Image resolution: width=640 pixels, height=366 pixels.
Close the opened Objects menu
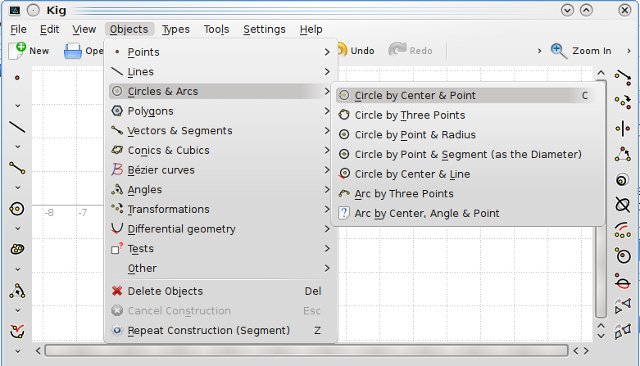[129, 29]
